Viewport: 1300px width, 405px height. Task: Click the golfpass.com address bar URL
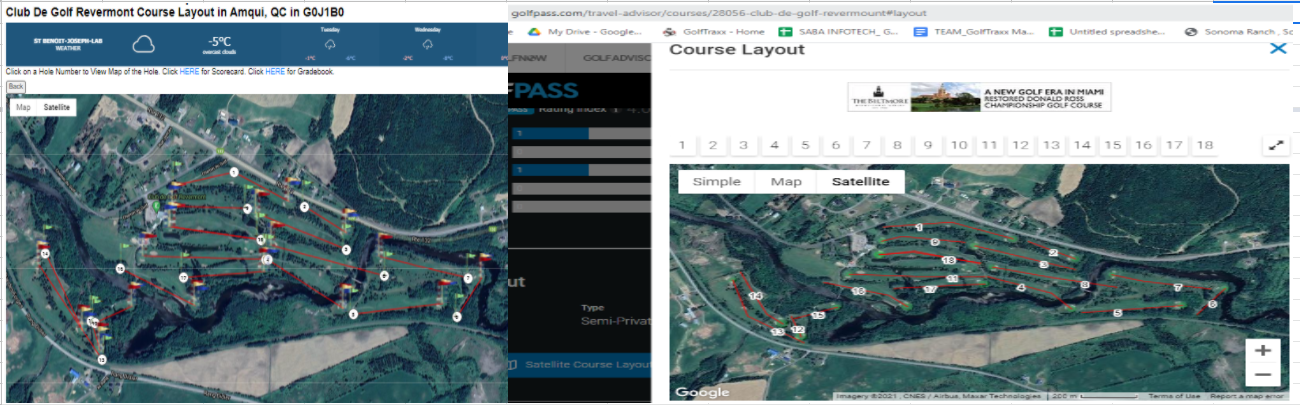[x=718, y=13]
